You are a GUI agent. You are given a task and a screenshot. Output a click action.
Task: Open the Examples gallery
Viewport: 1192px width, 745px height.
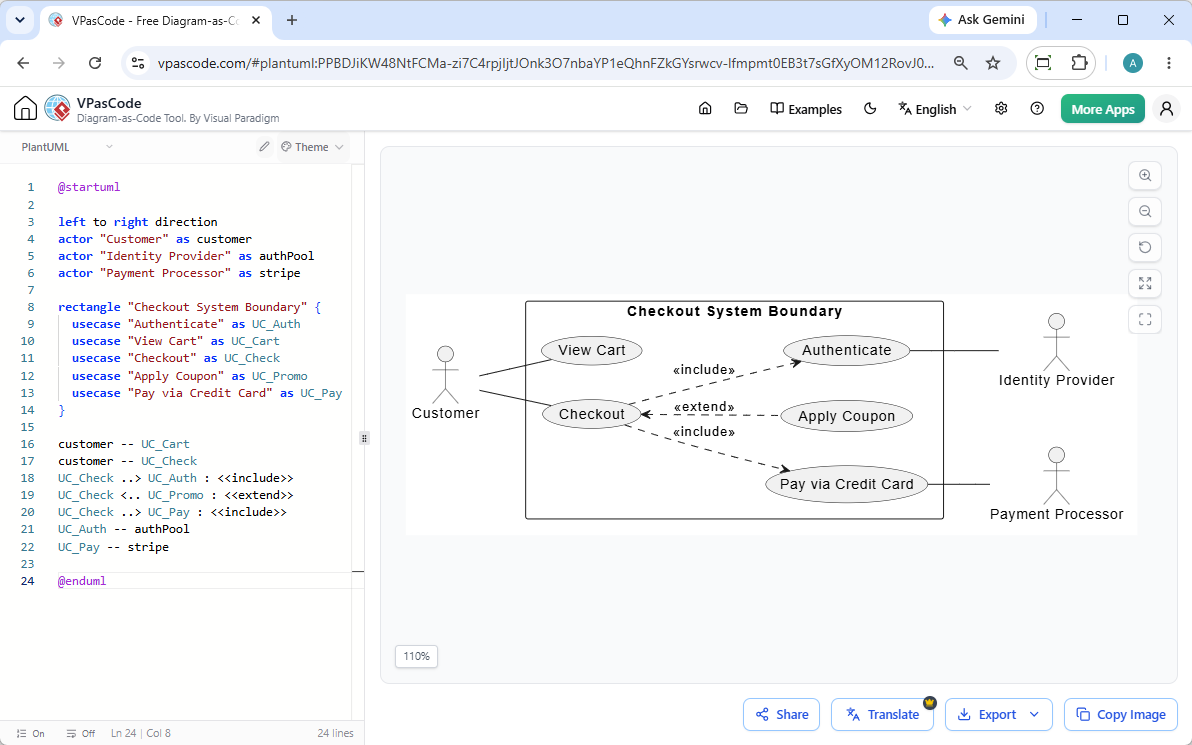(x=806, y=109)
